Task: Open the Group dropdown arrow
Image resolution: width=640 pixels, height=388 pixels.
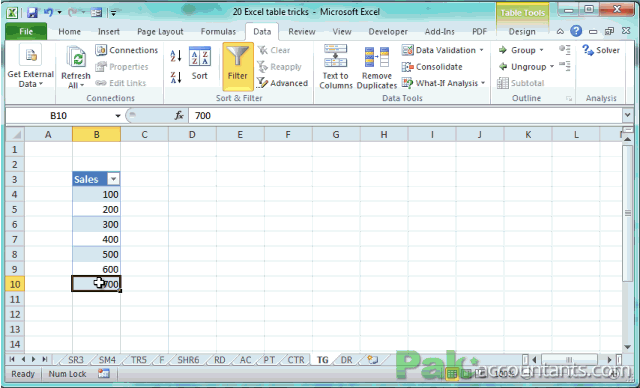Action: click(x=542, y=50)
